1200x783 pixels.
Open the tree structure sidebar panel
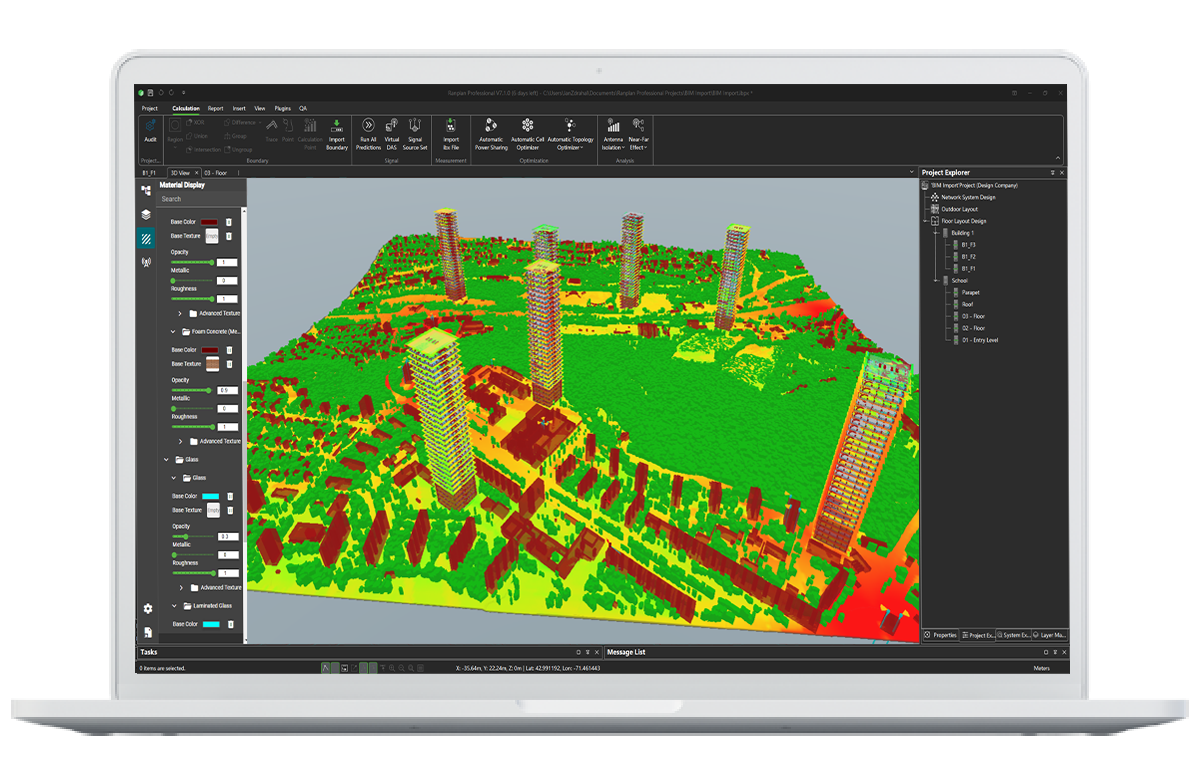point(146,190)
